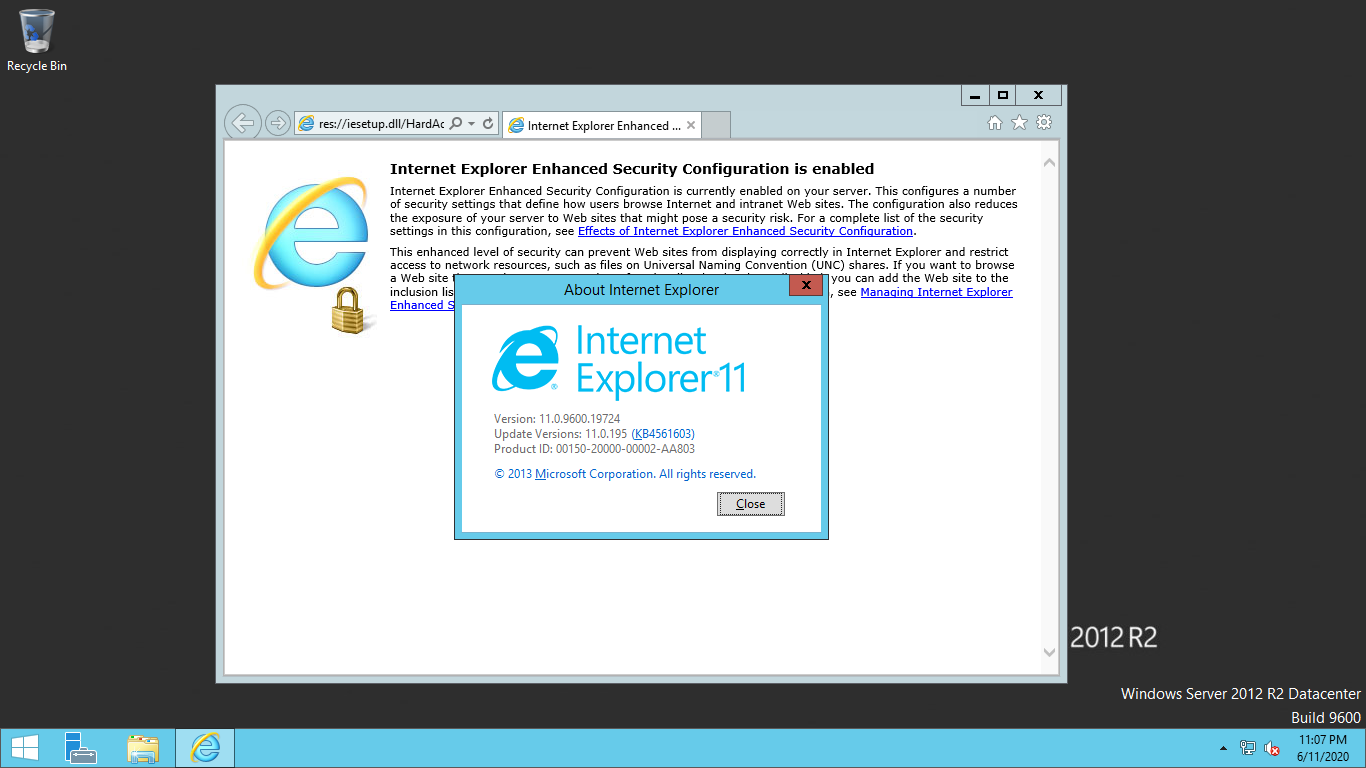
Task: Expand the address bar autocomplete dropdown arrow
Action: (471, 124)
